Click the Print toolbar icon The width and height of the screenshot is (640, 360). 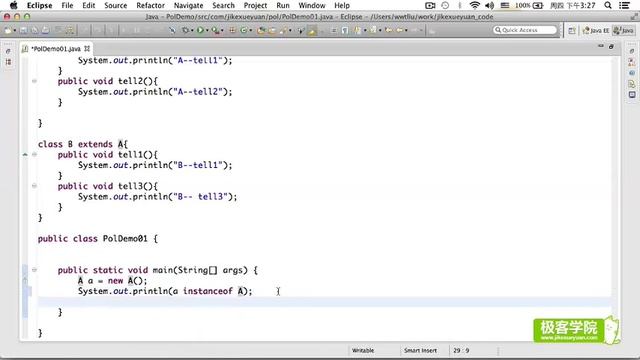pos(45,30)
